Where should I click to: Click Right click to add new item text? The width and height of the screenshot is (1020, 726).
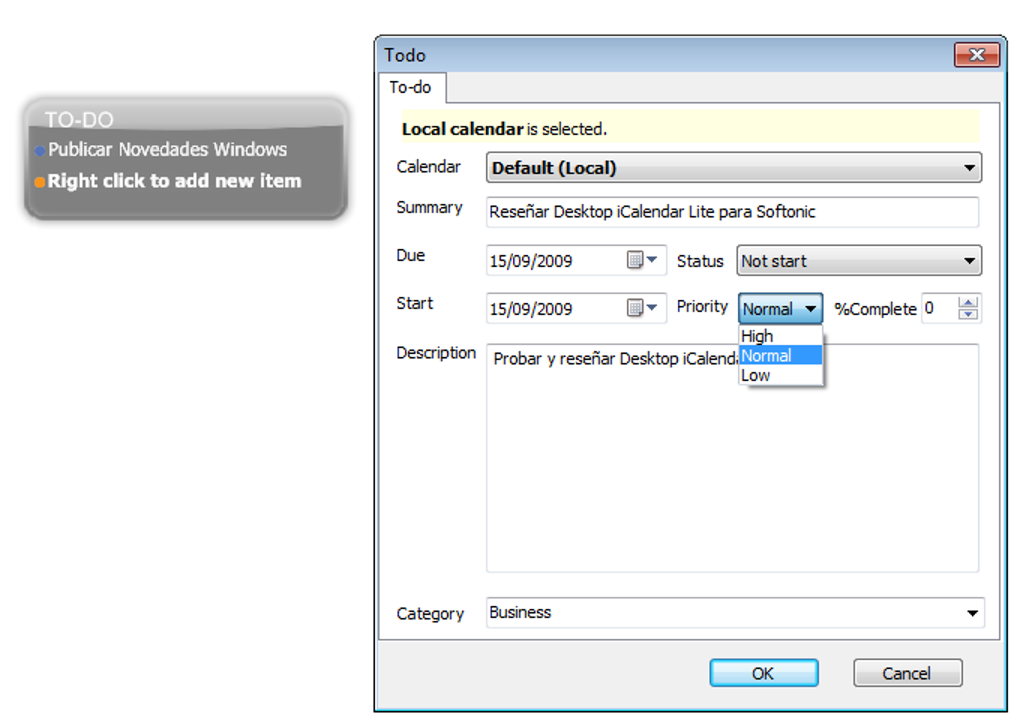[174, 181]
